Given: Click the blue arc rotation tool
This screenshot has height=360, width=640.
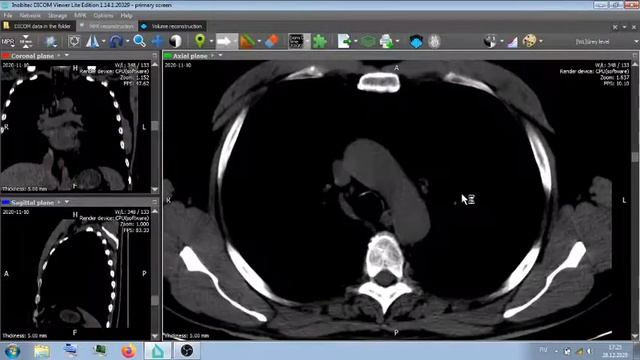Looking at the screenshot, I should pos(116,42).
